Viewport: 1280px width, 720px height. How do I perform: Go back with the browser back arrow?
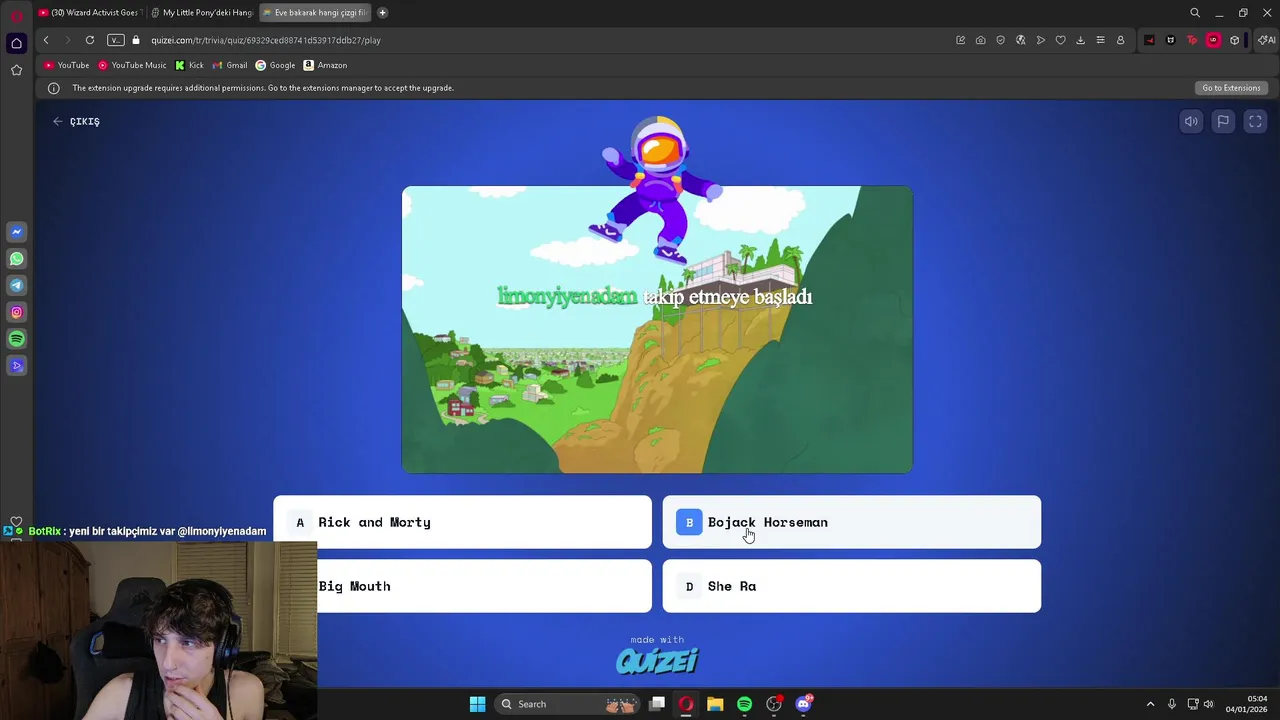point(46,40)
